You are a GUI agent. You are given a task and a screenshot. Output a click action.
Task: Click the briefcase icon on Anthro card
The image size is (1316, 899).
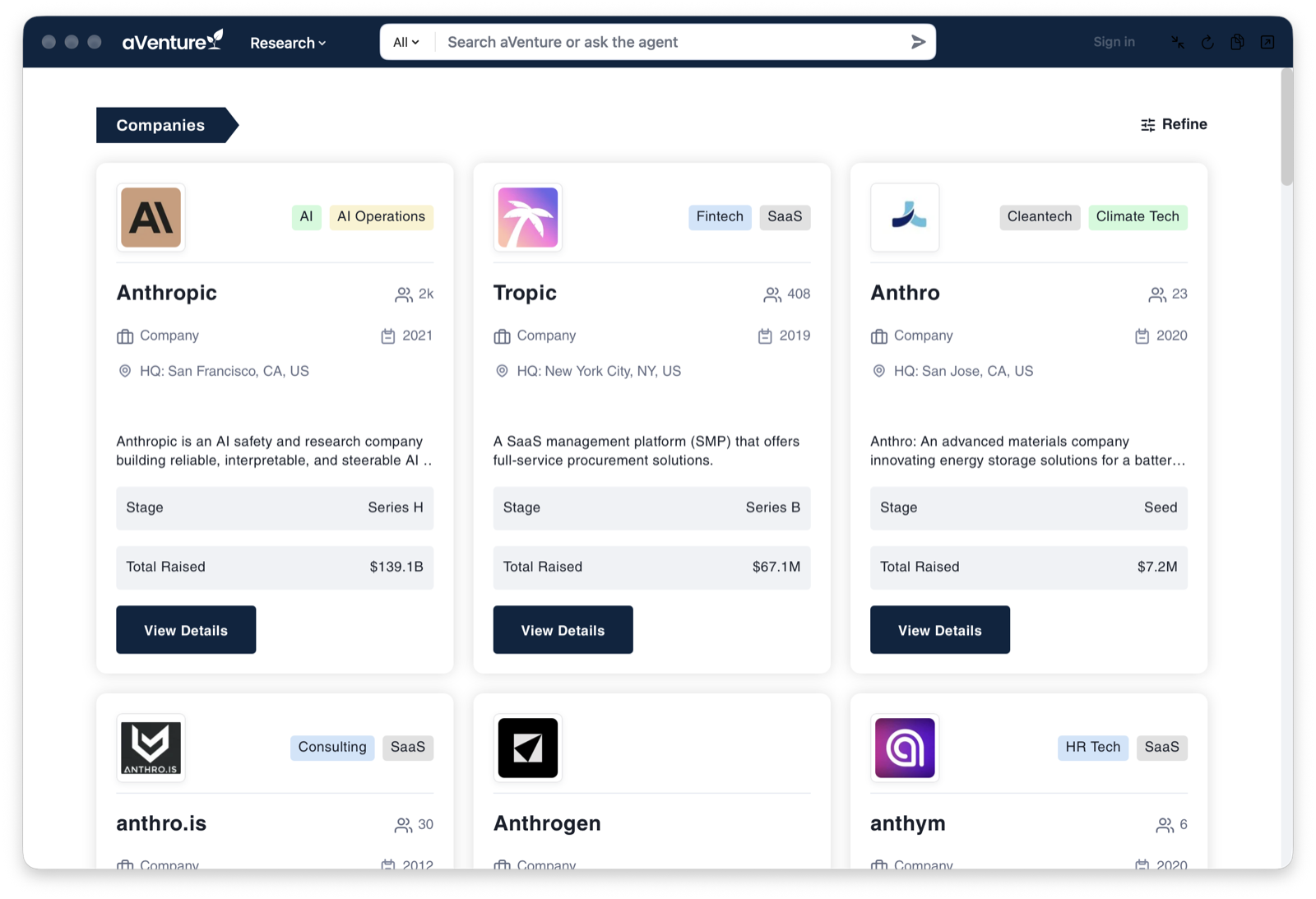[x=879, y=336]
